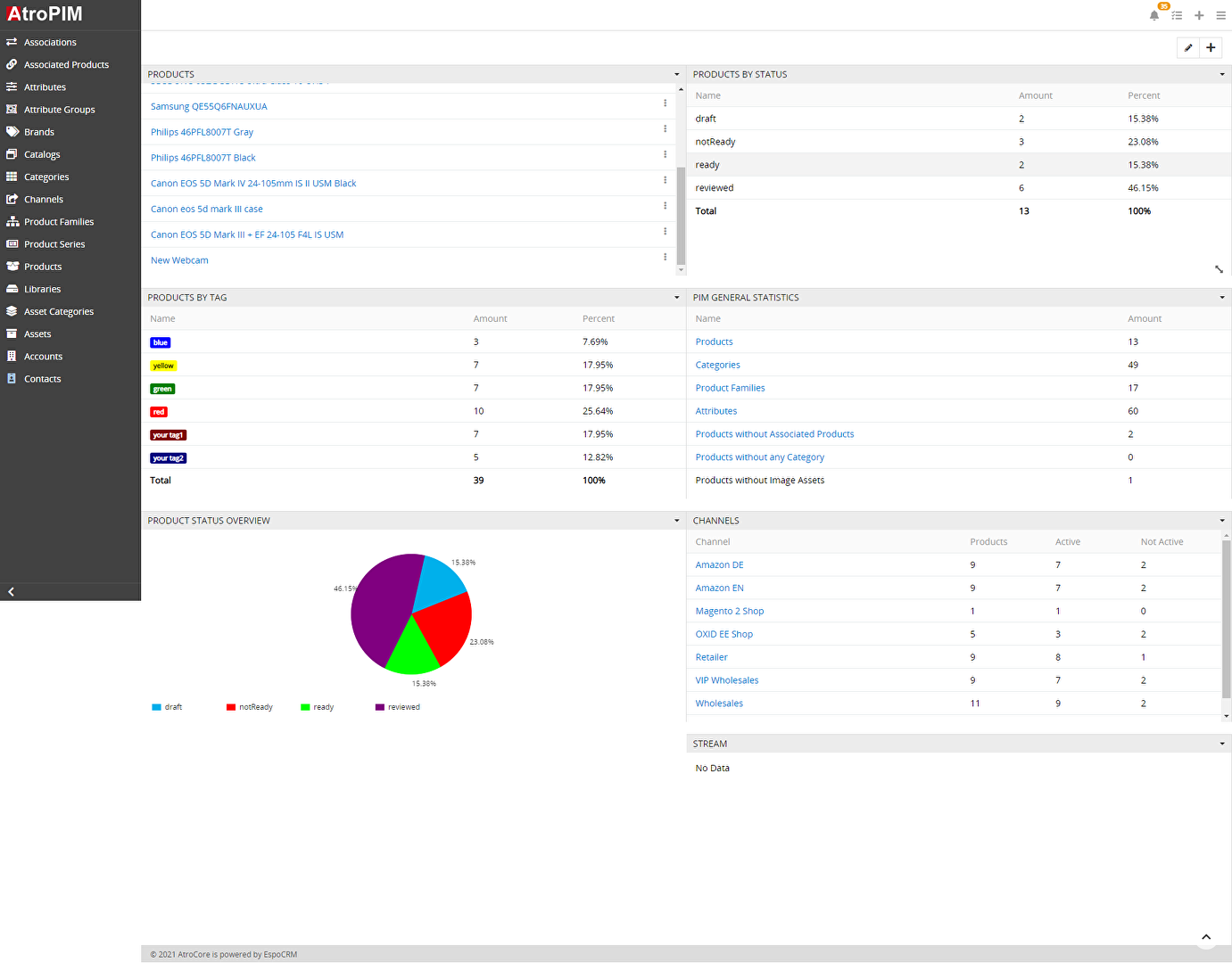This screenshot has height=963, width=1232.
Task: Open the Amazon DE channel link
Action: click(x=719, y=565)
